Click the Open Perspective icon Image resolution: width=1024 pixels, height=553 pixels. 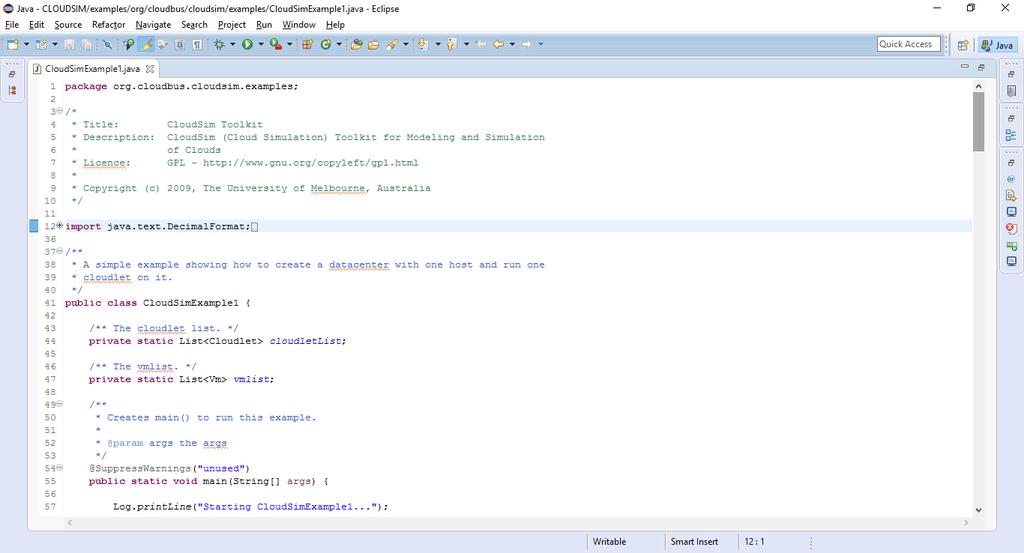963,45
